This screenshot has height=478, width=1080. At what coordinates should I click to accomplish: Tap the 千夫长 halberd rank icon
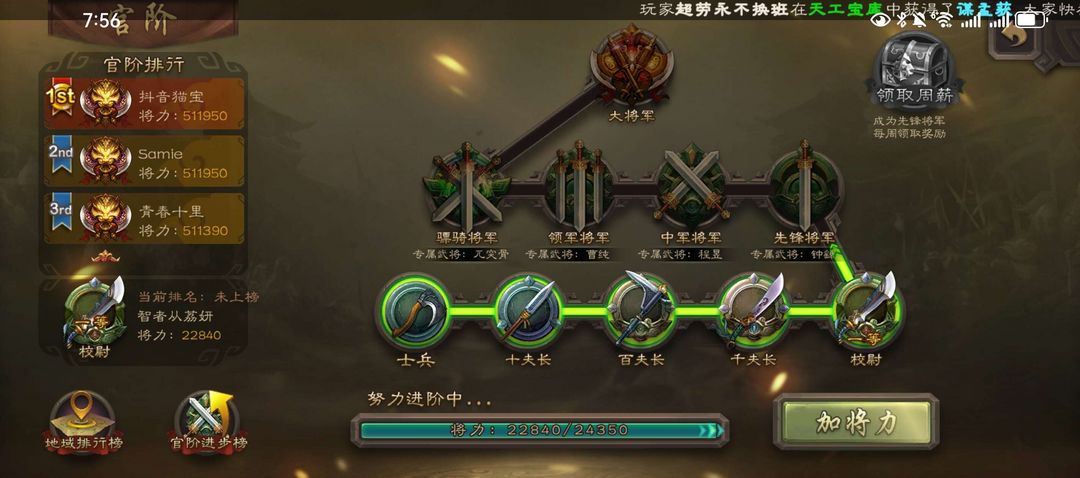(x=754, y=311)
